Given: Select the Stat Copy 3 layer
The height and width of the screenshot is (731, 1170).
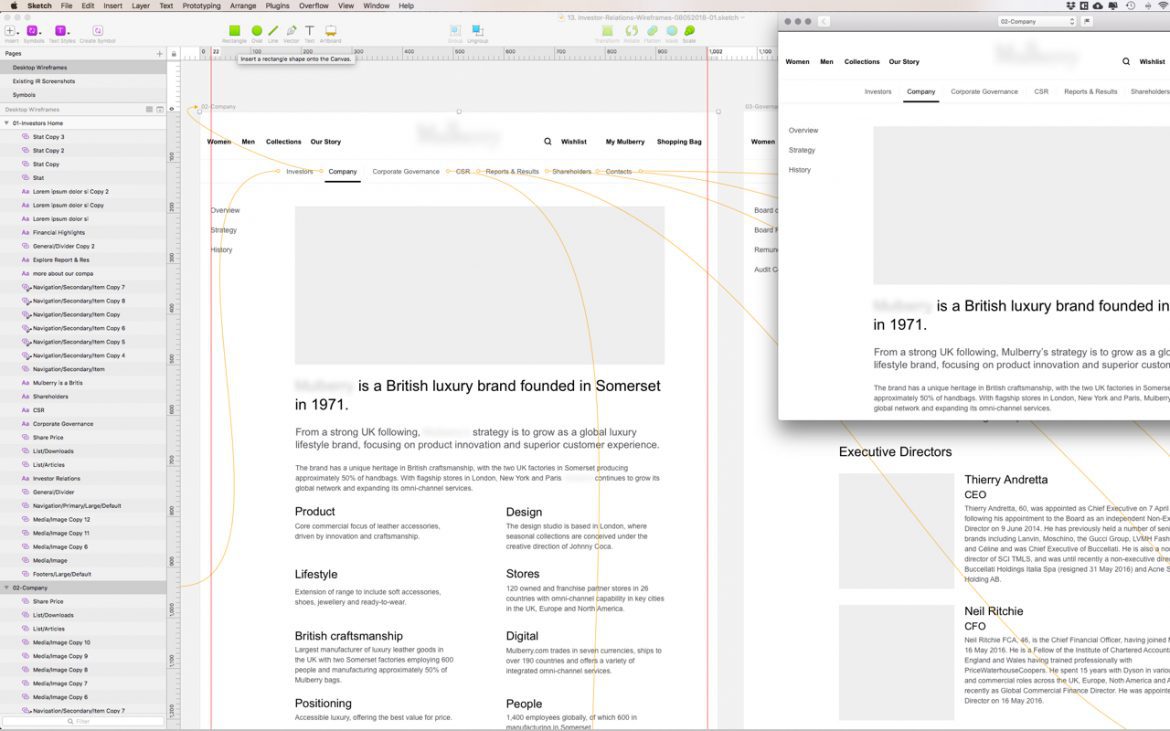Looking at the screenshot, I should [x=83, y=137].
